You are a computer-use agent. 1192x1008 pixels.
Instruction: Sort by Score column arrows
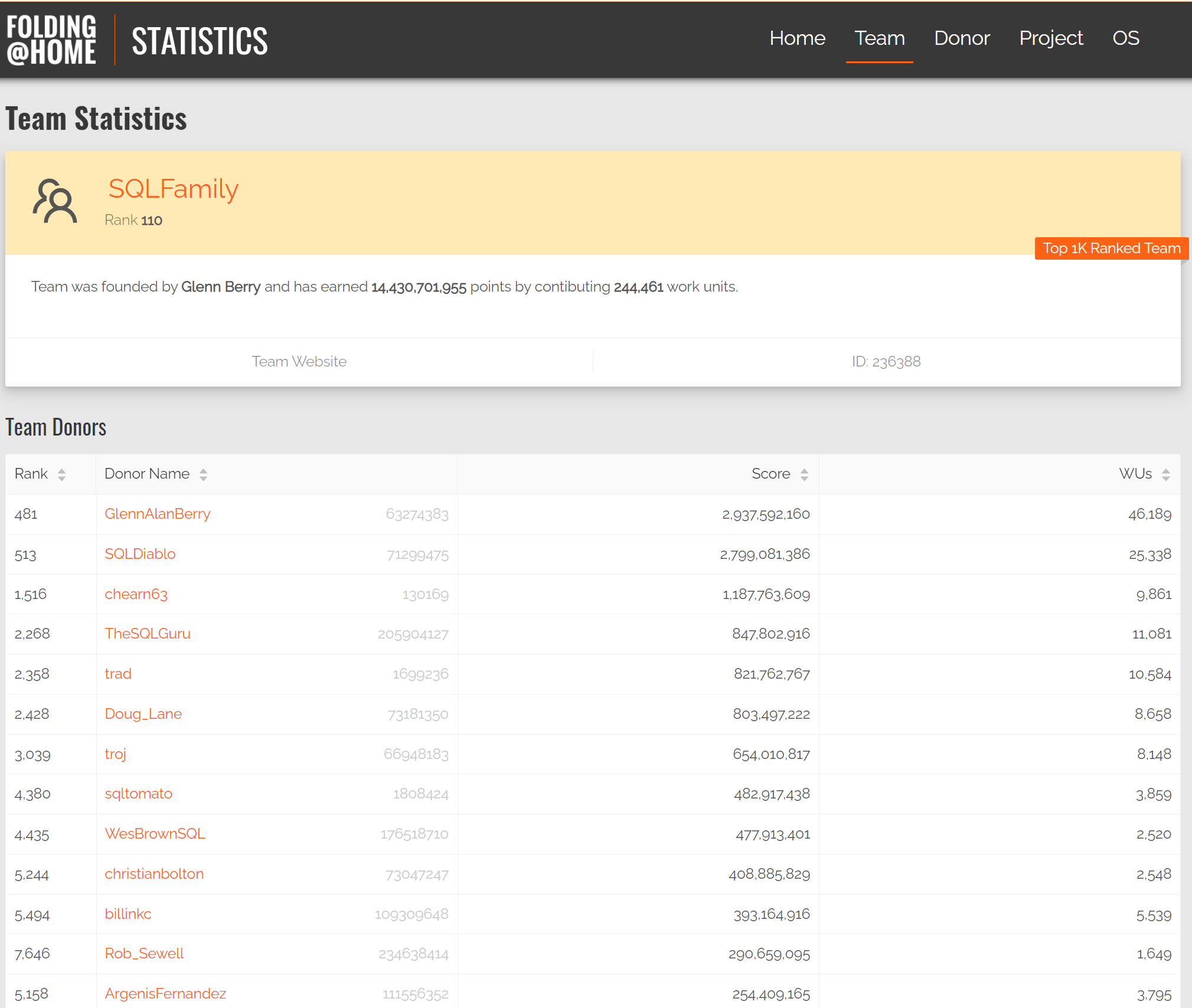pyautogui.click(x=804, y=474)
